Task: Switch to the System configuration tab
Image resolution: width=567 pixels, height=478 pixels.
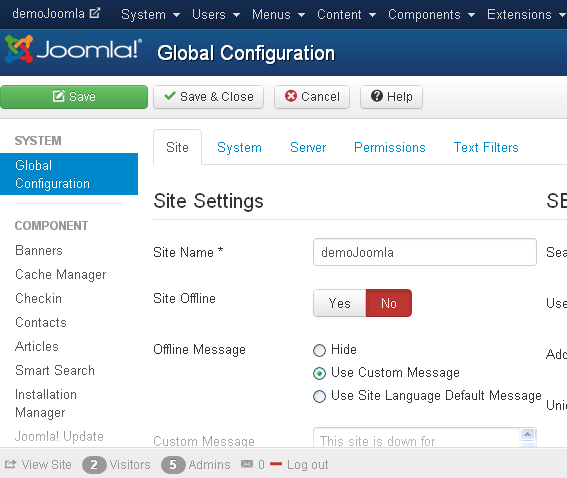Action: [x=239, y=148]
